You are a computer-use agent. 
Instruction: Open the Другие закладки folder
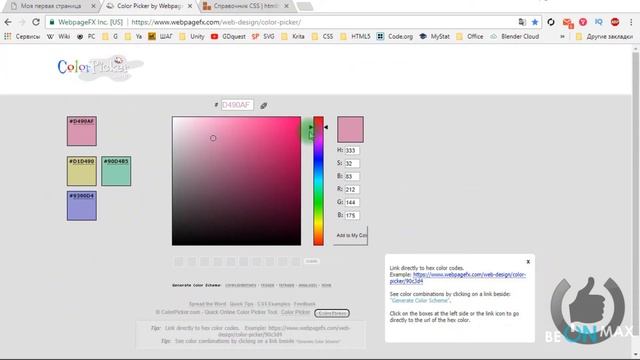pyautogui.click(x=604, y=36)
